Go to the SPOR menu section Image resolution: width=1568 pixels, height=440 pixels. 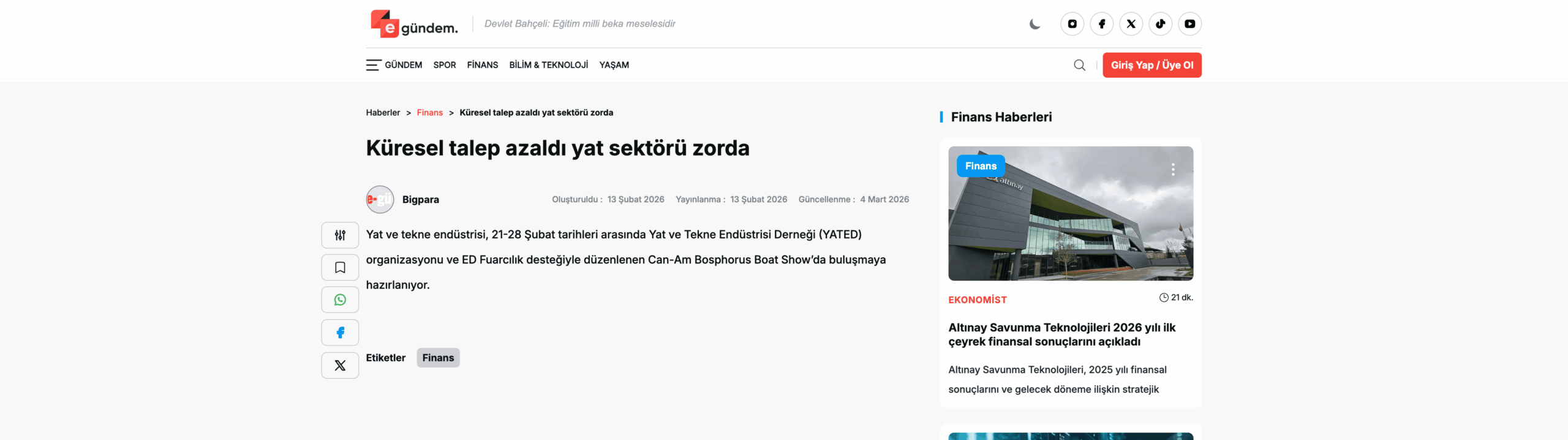click(444, 65)
